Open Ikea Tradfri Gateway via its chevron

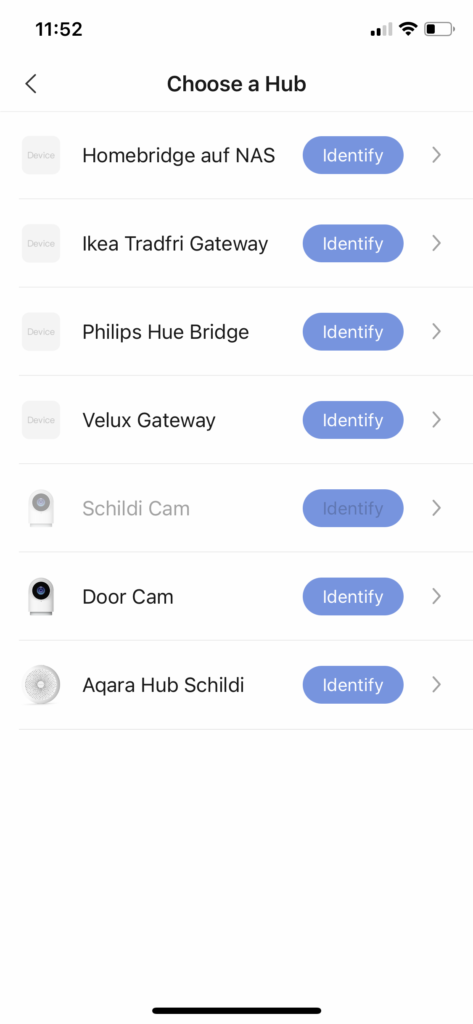(x=437, y=244)
